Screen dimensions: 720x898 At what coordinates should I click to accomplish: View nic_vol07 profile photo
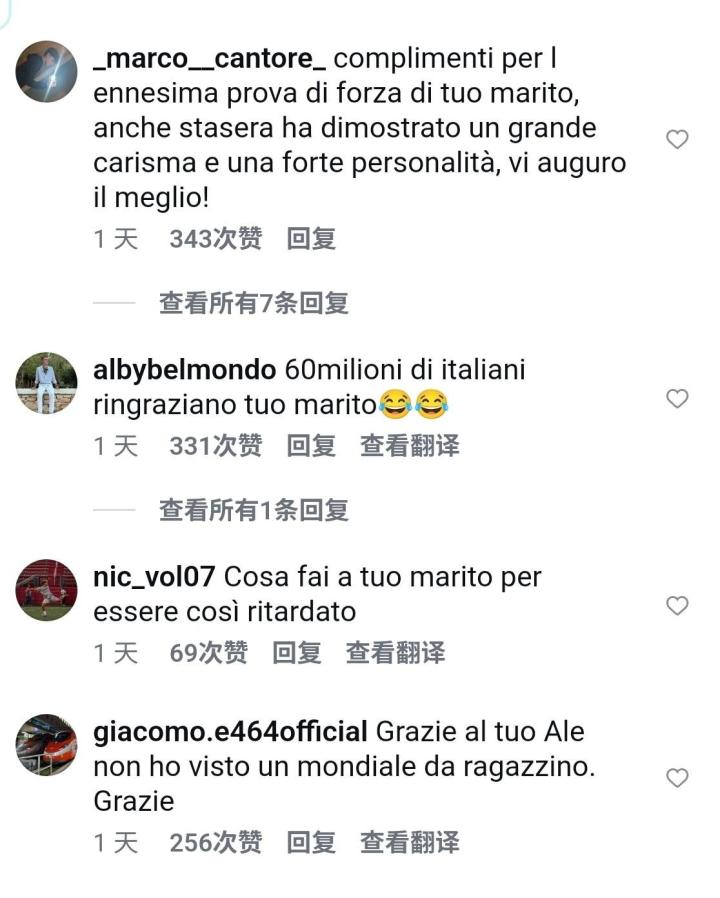[46, 590]
